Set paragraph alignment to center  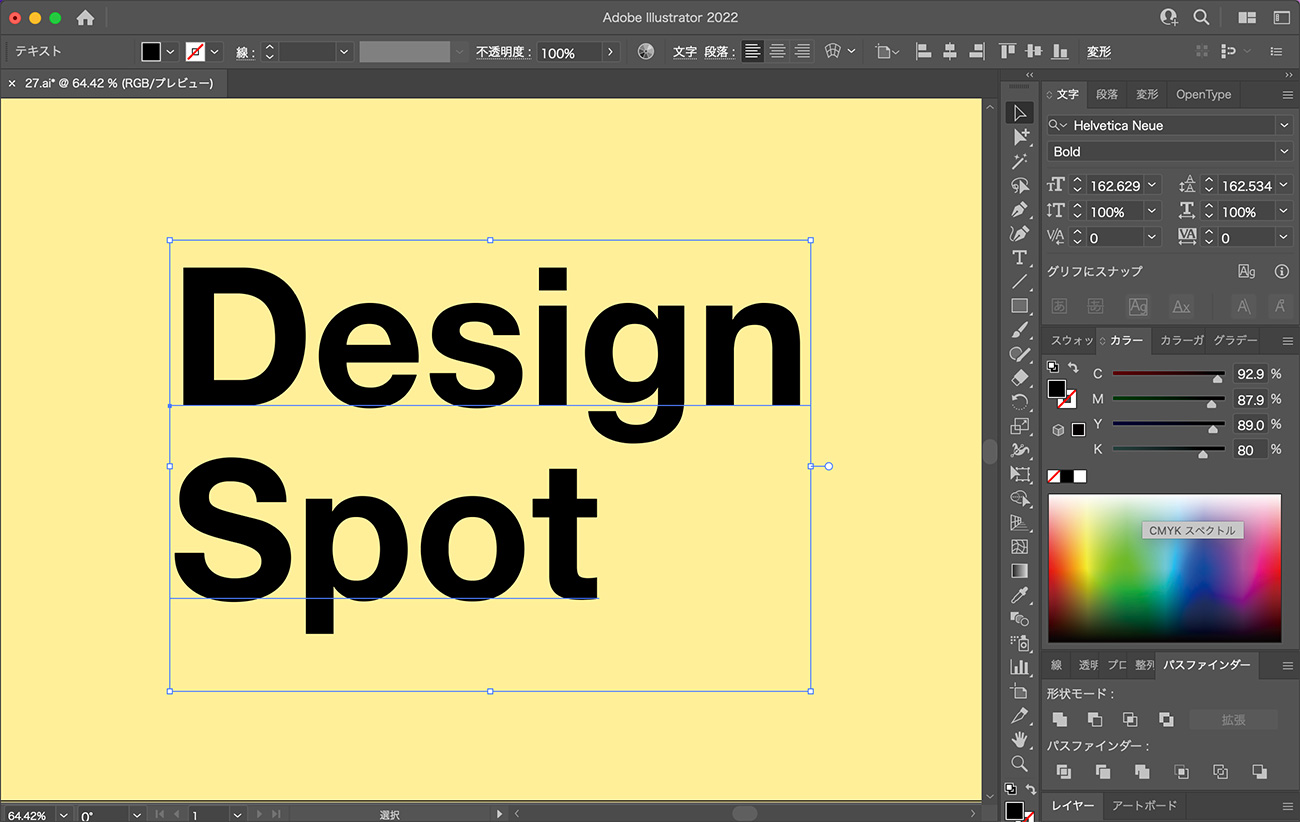tap(777, 52)
